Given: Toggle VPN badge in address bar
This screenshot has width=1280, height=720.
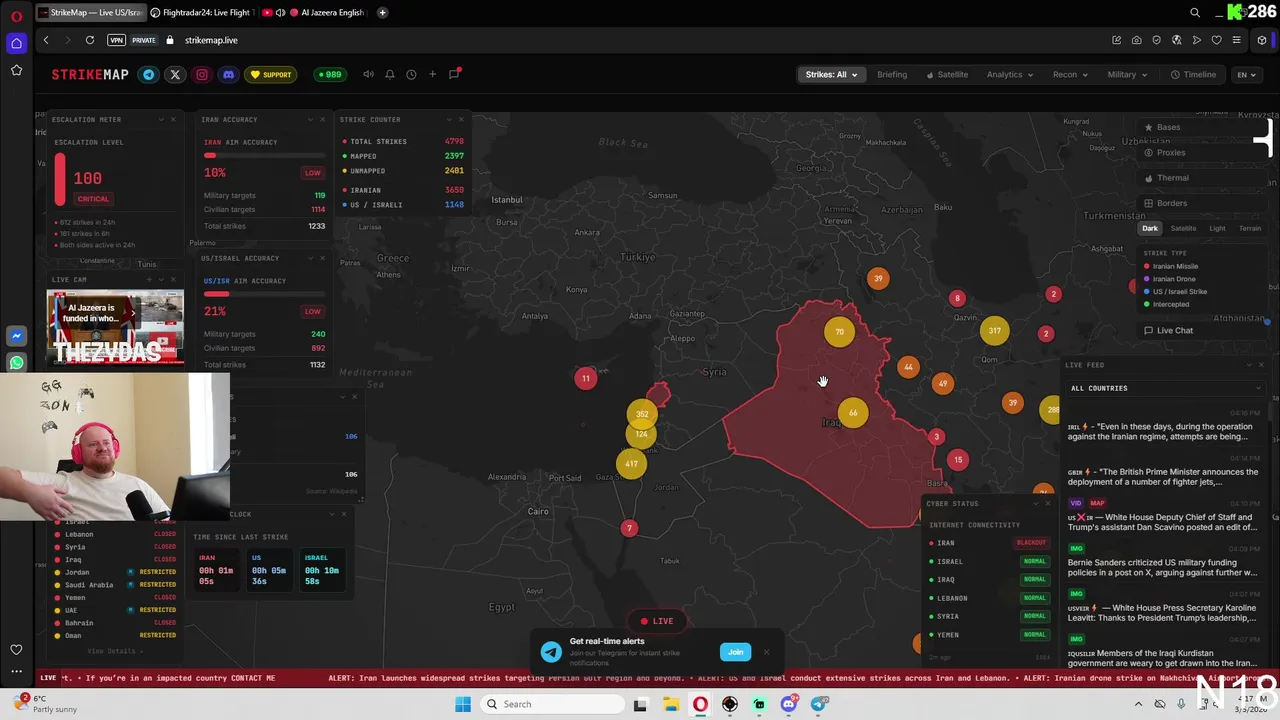Looking at the screenshot, I should coord(117,40).
